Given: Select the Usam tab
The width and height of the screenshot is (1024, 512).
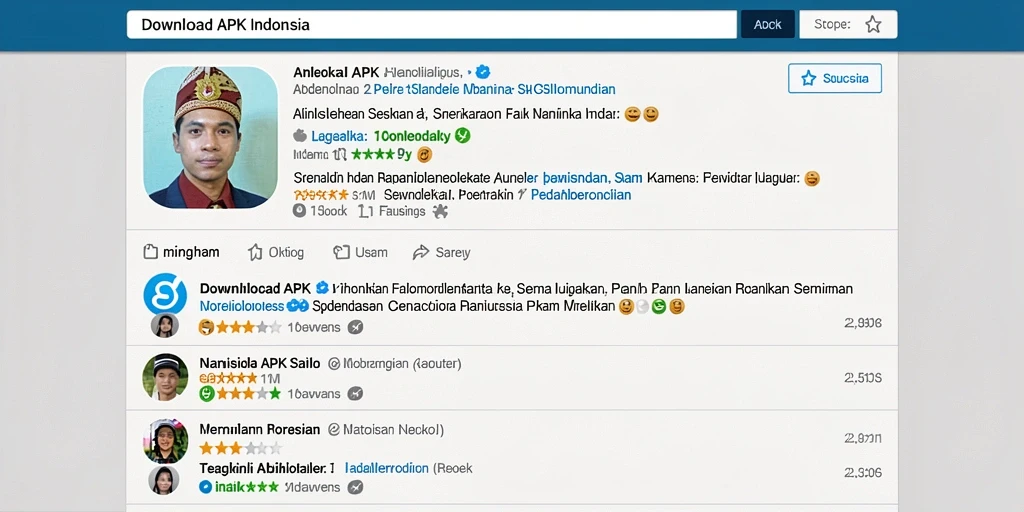Looking at the screenshot, I should [x=360, y=252].
